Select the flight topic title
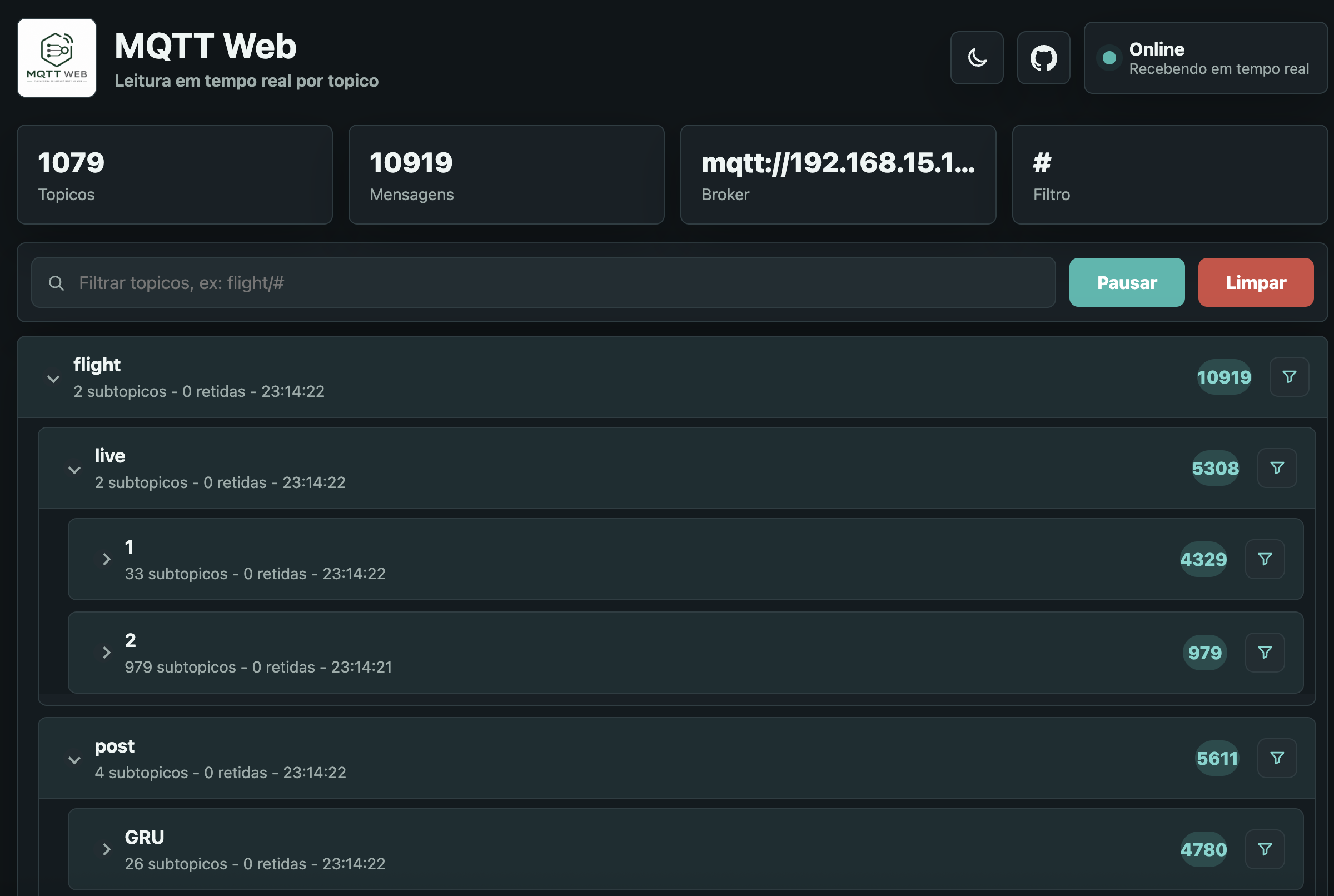 [97, 365]
